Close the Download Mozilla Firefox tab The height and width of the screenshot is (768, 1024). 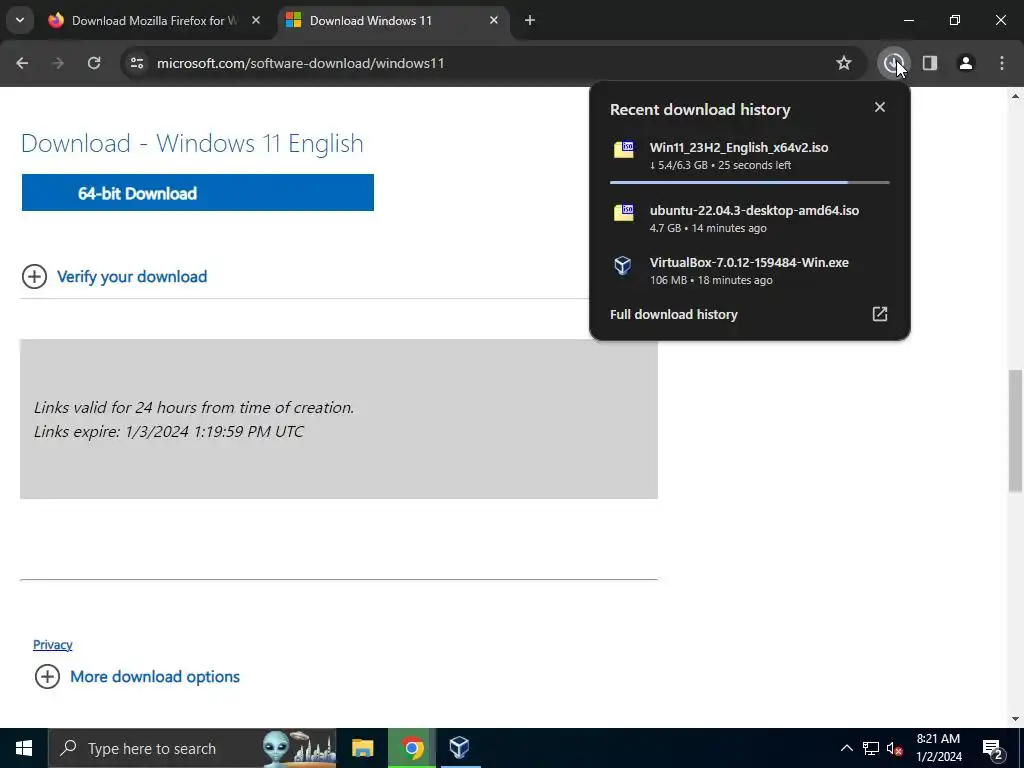[256, 20]
